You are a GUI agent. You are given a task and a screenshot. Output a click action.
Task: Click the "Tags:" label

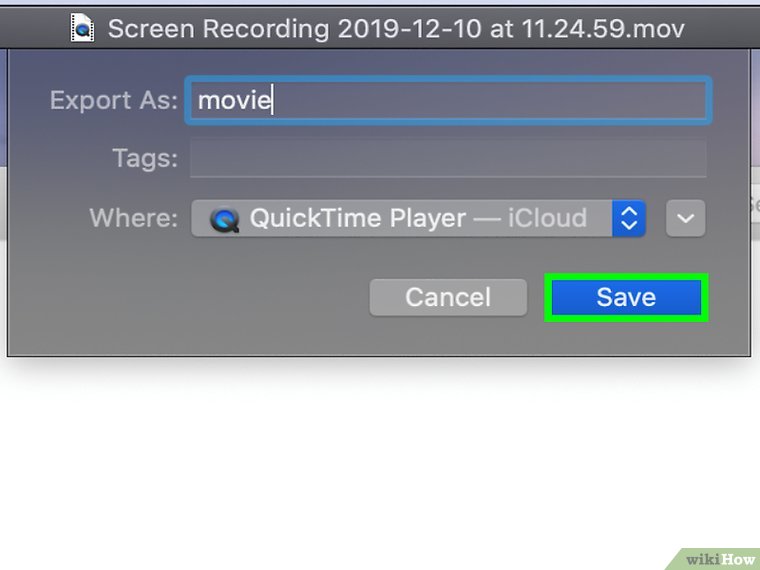145,159
